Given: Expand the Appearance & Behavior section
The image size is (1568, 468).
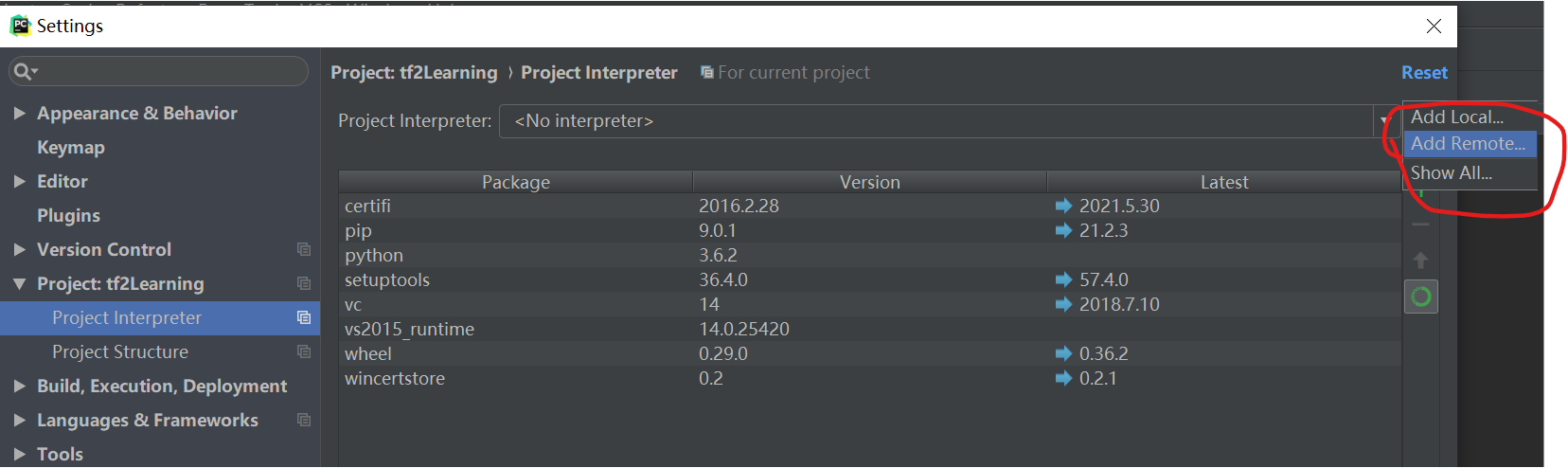Looking at the screenshot, I should pyautogui.click(x=19, y=113).
